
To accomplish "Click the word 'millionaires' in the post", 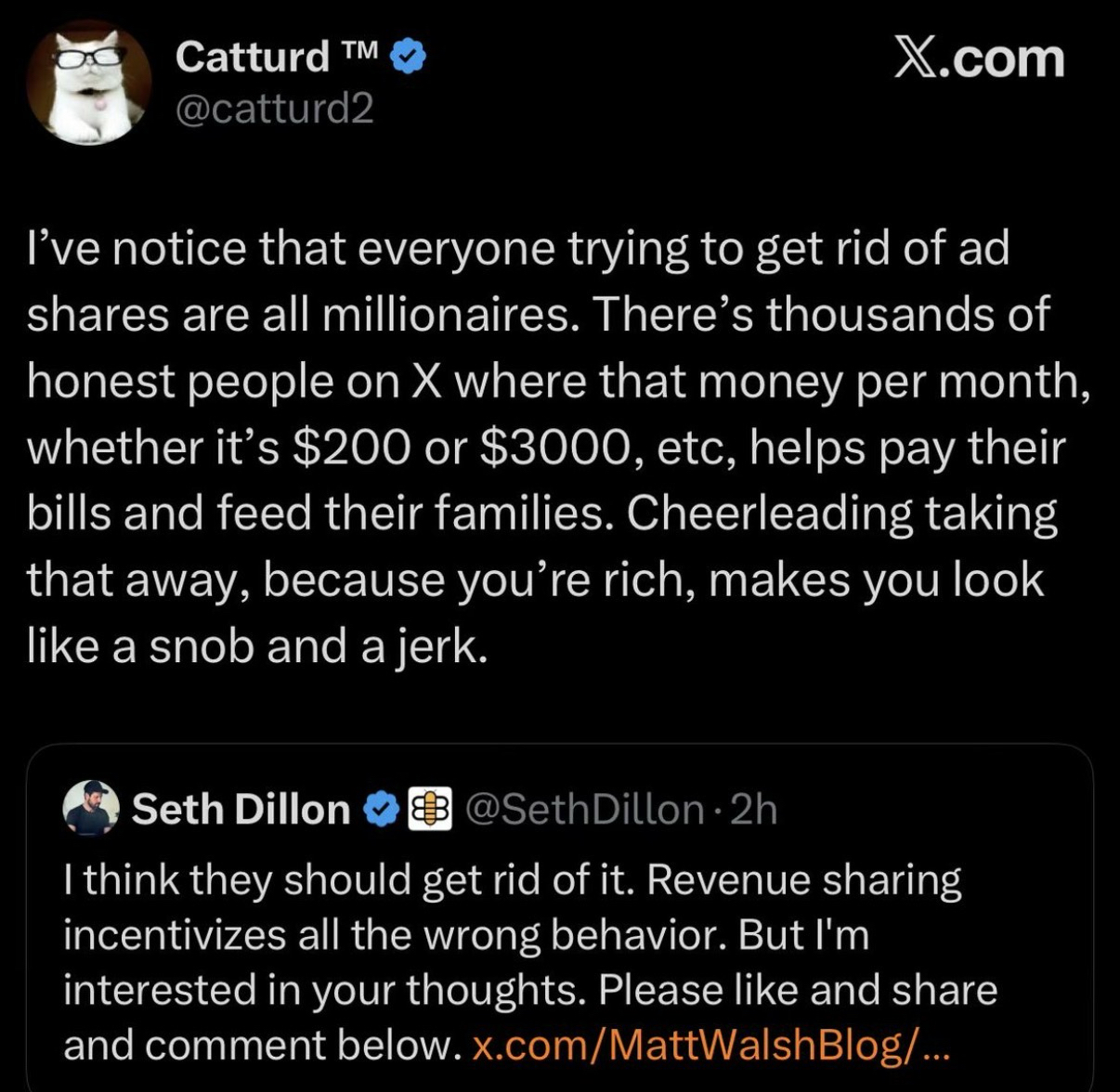I will tap(444, 315).
